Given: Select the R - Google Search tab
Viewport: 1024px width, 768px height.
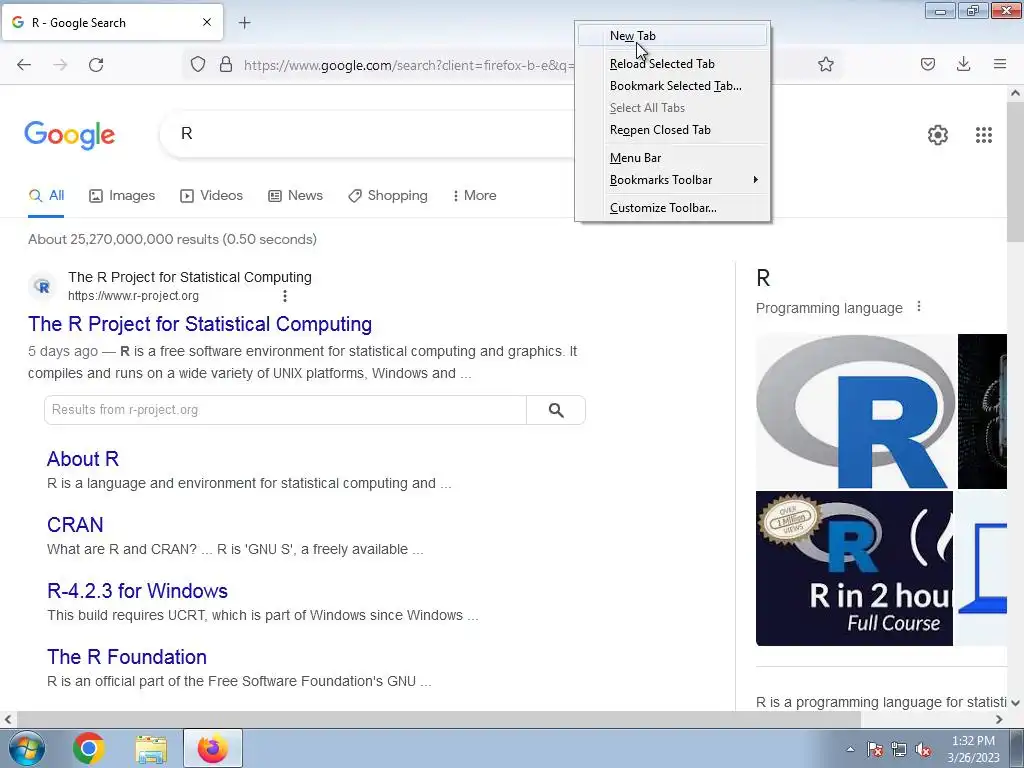Looking at the screenshot, I should tap(112, 22).
